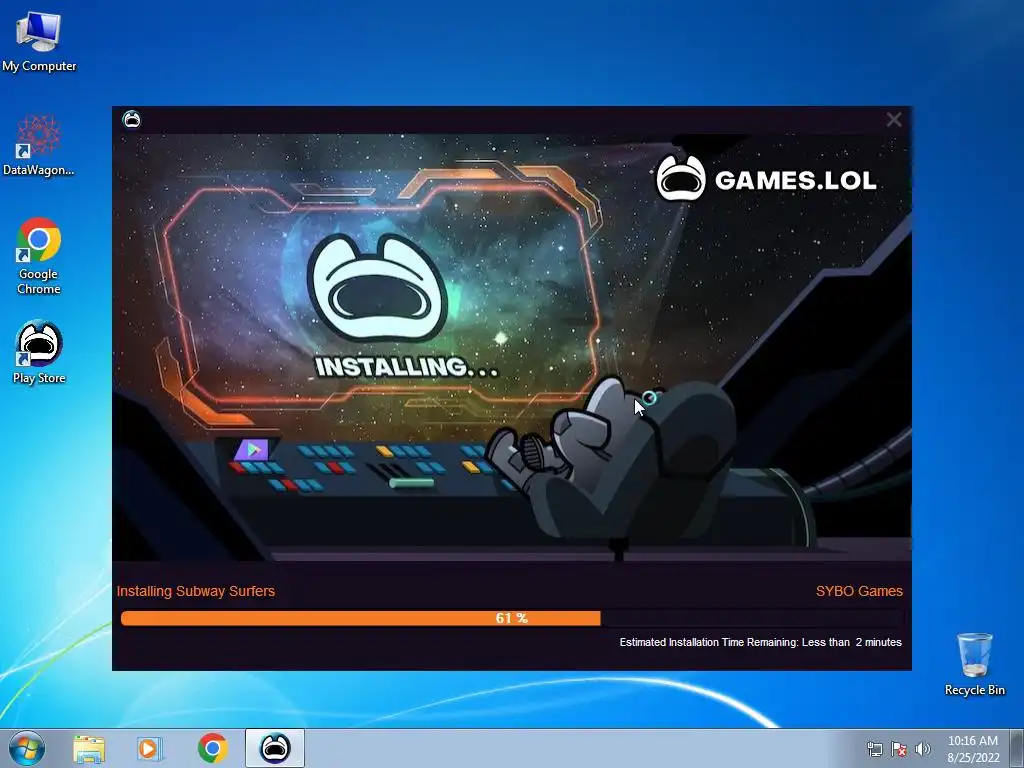
Task: Open Windows Media Player from the taskbar
Action: tap(150, 748)
